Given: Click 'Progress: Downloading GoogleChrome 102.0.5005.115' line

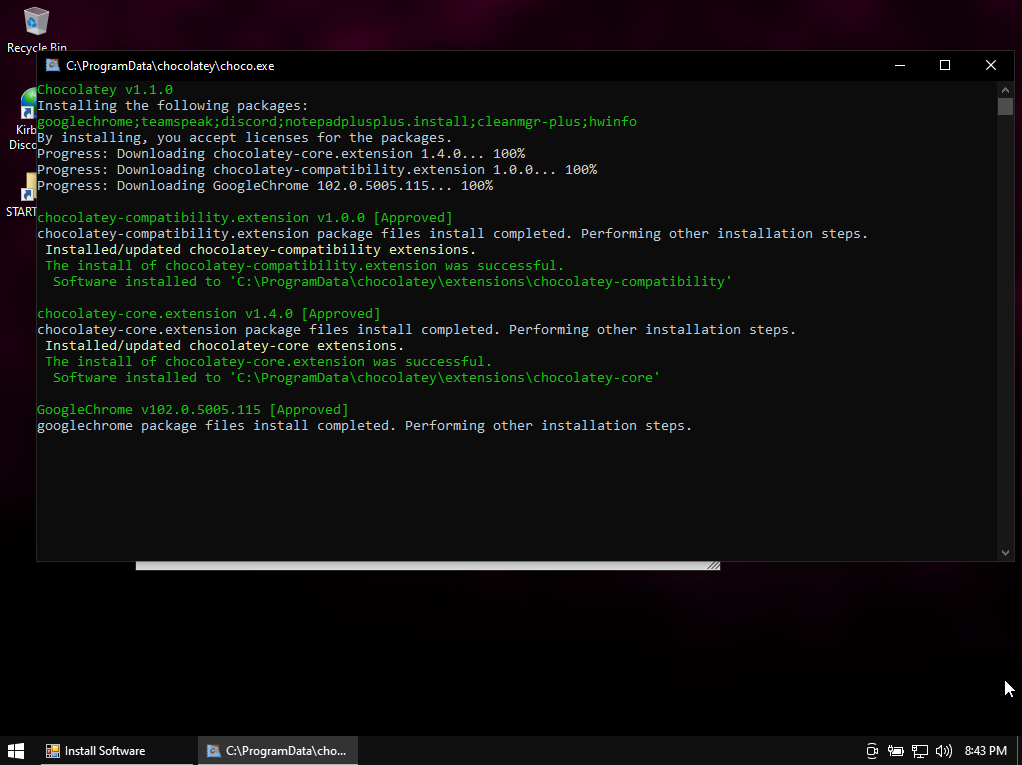Looking at the screenshot, I should click(265, 186).
